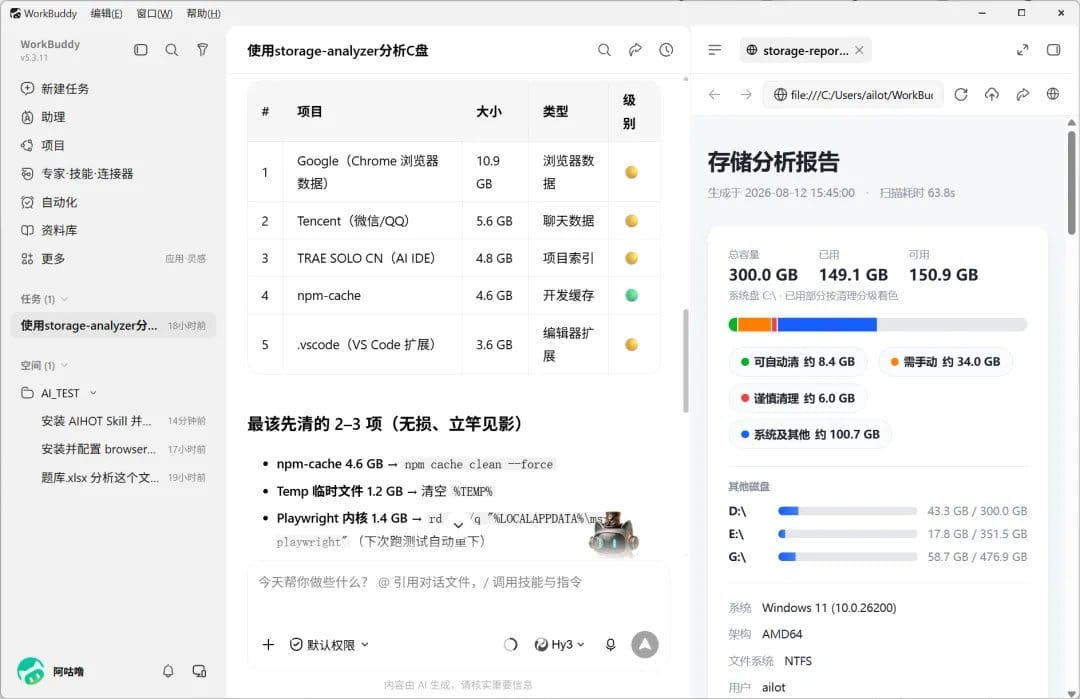
Task: Expand the 任务 (1) section chevron
Action: pos(65,299)
